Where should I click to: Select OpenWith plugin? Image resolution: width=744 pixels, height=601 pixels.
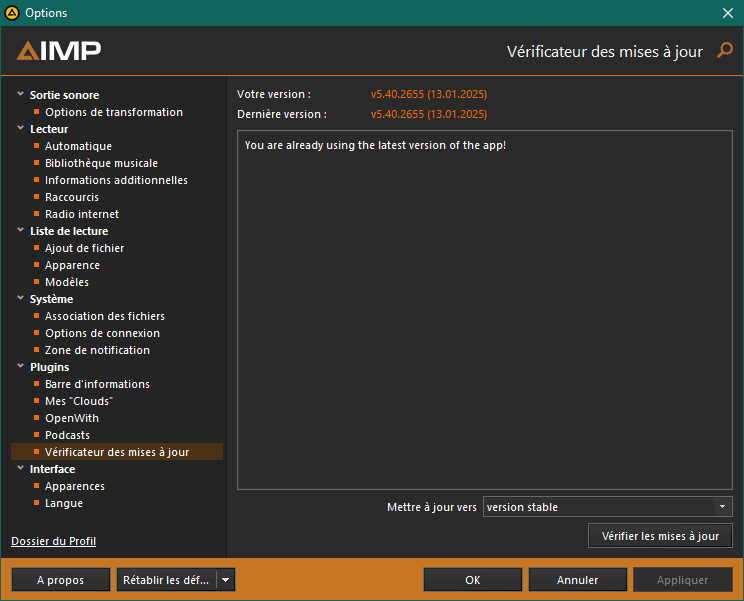click(x=72, y=418)
